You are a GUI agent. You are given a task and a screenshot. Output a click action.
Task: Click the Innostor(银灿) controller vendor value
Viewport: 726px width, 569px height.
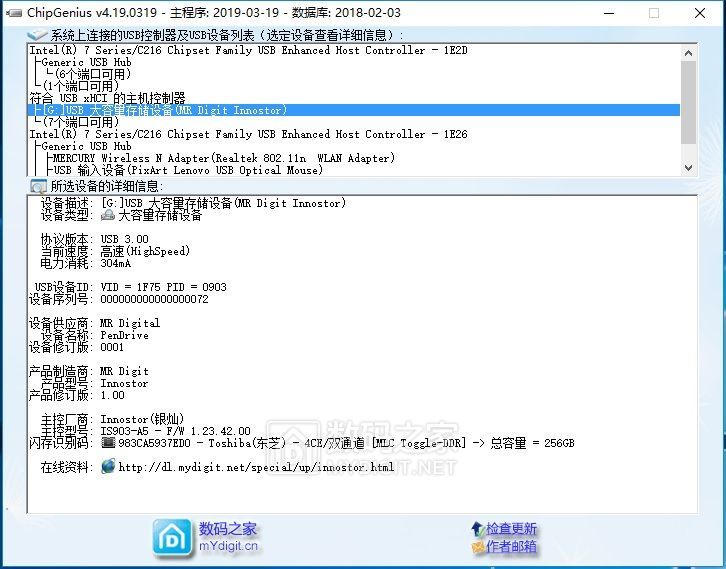(143, 419)
